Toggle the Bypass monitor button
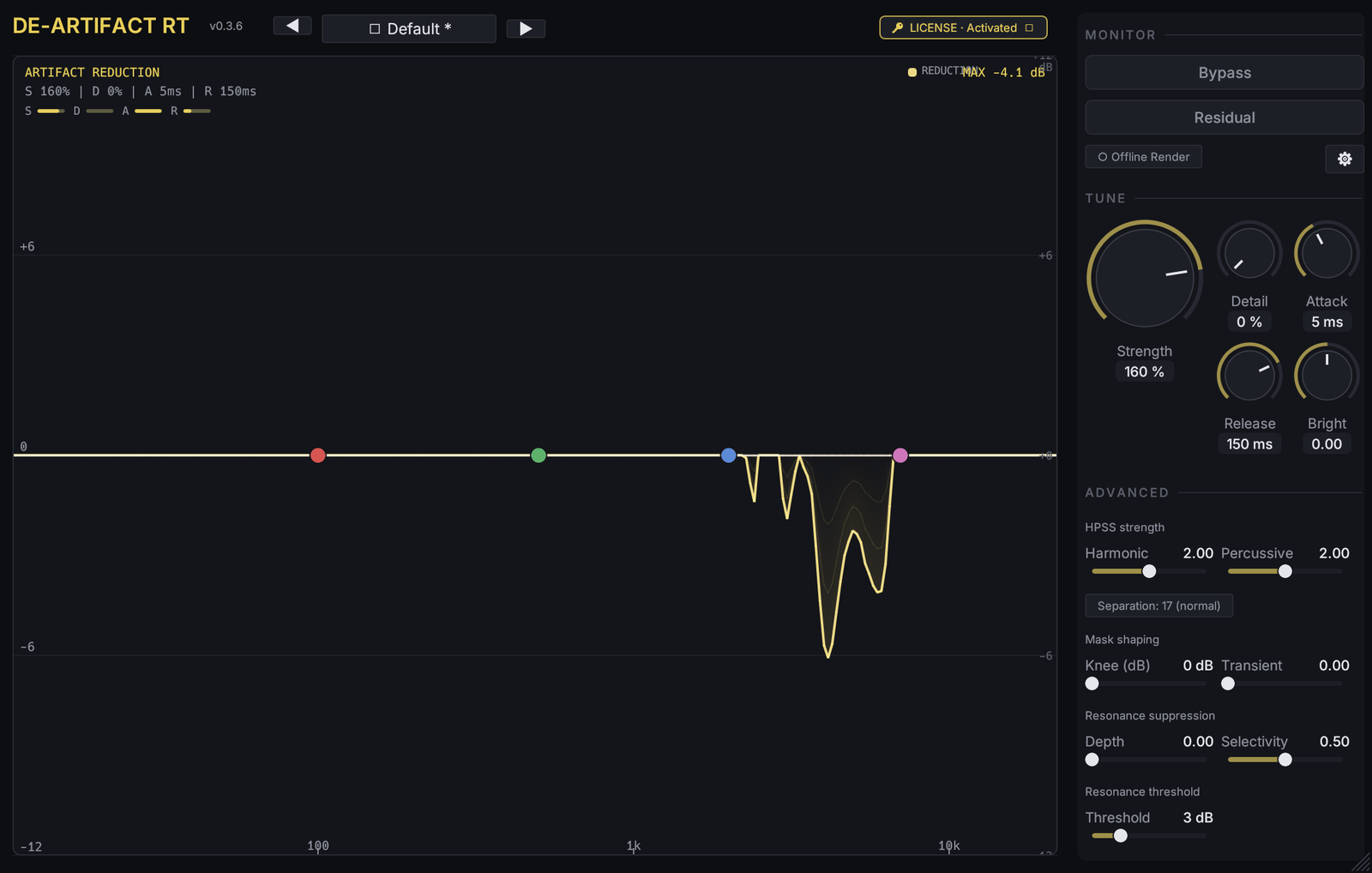The height and width of the screenshot is (873, 1372). pos(1225,73)
